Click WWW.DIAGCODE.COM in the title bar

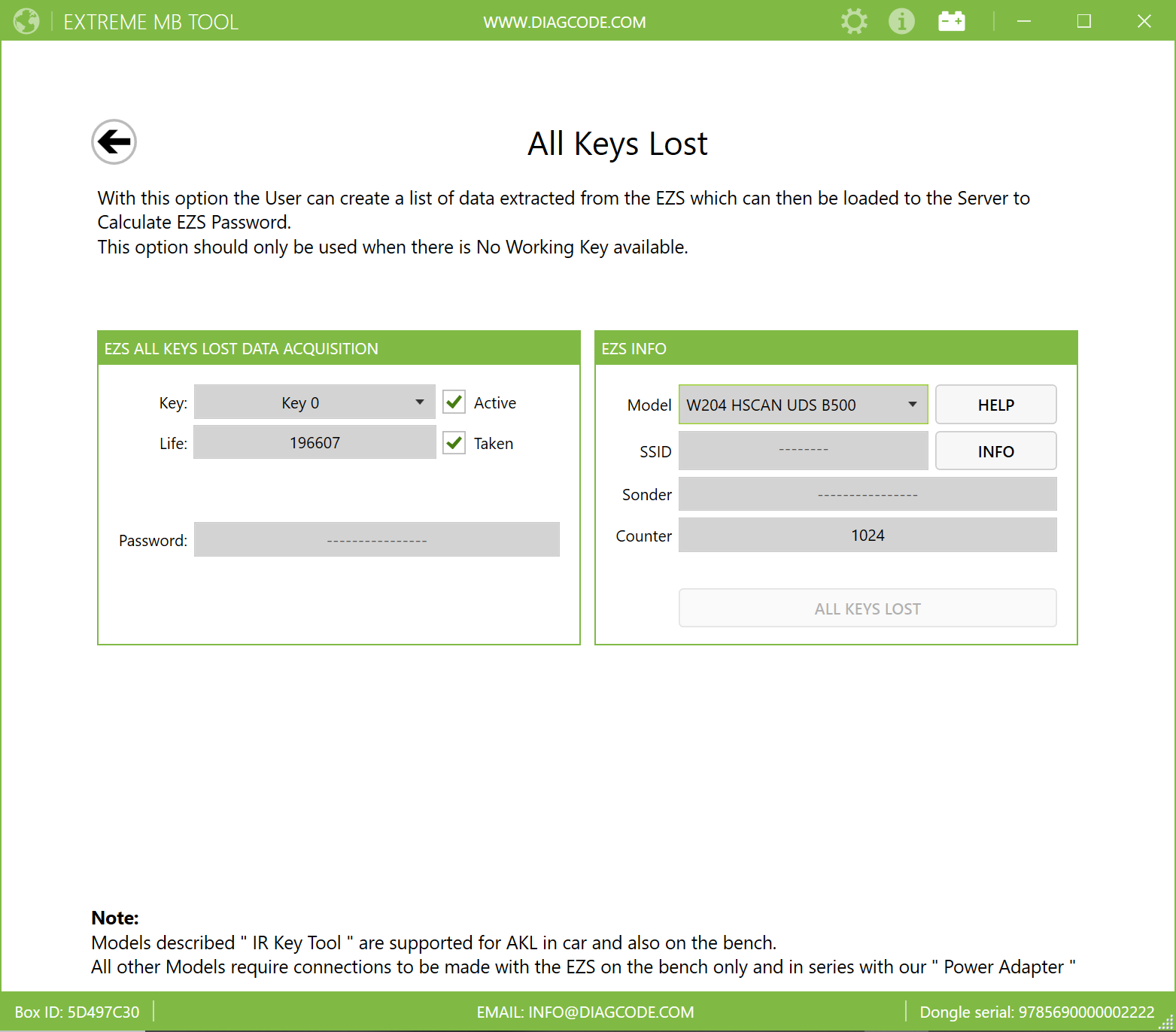point(564,22)
